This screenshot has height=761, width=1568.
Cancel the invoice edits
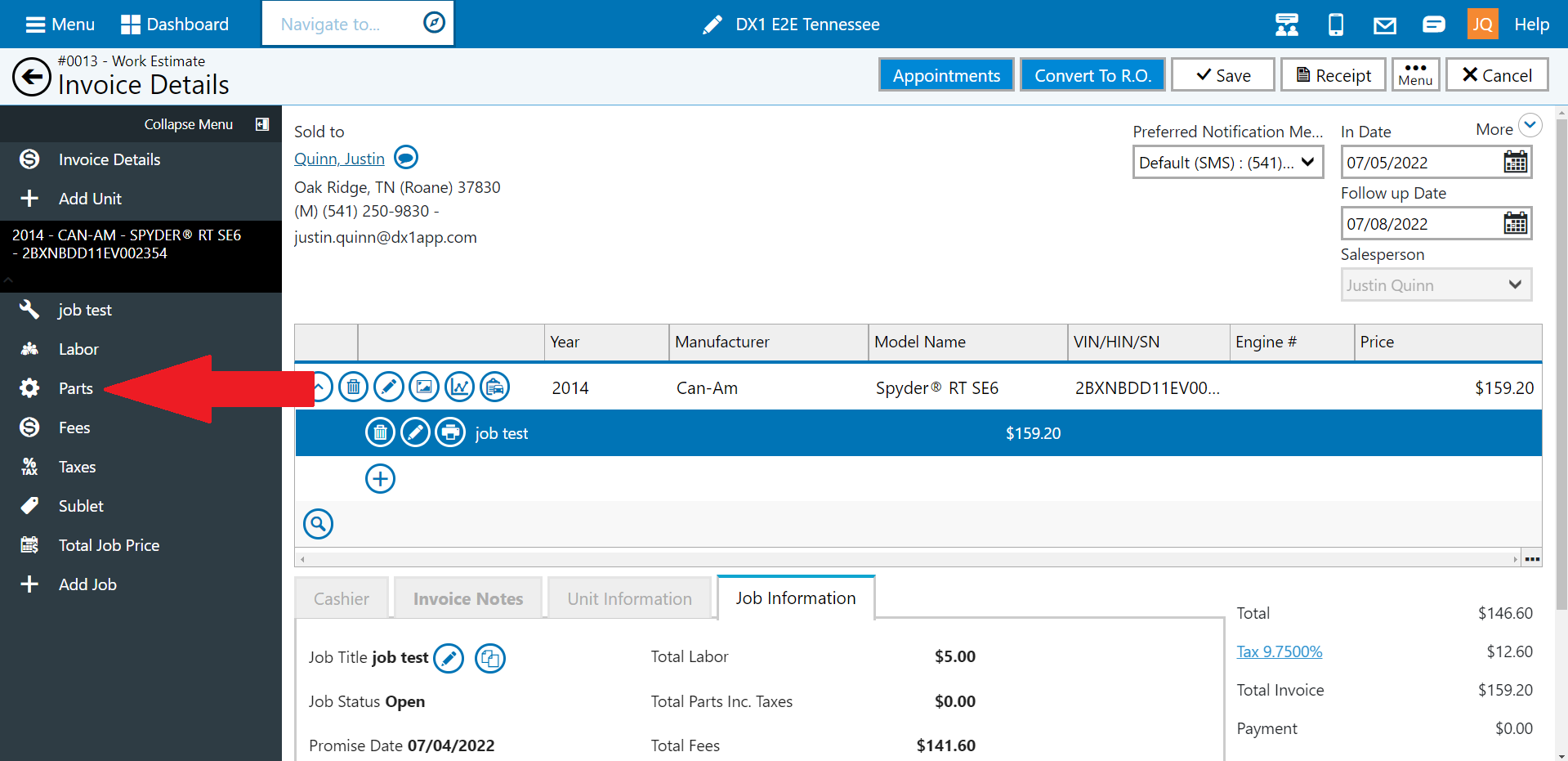point(1496,75)
